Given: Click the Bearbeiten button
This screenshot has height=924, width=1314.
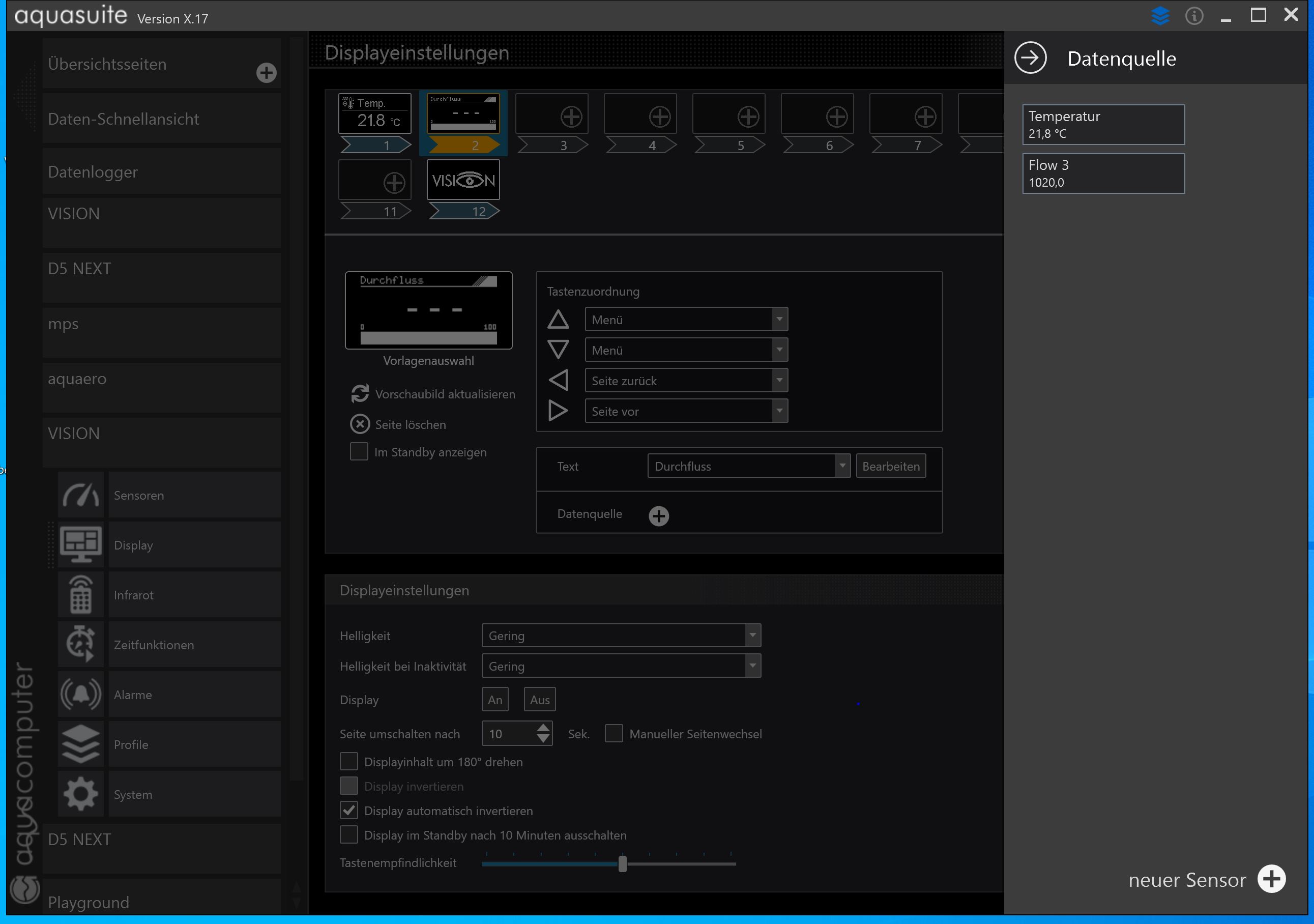Looking at the screenshot, I should 890,466.
